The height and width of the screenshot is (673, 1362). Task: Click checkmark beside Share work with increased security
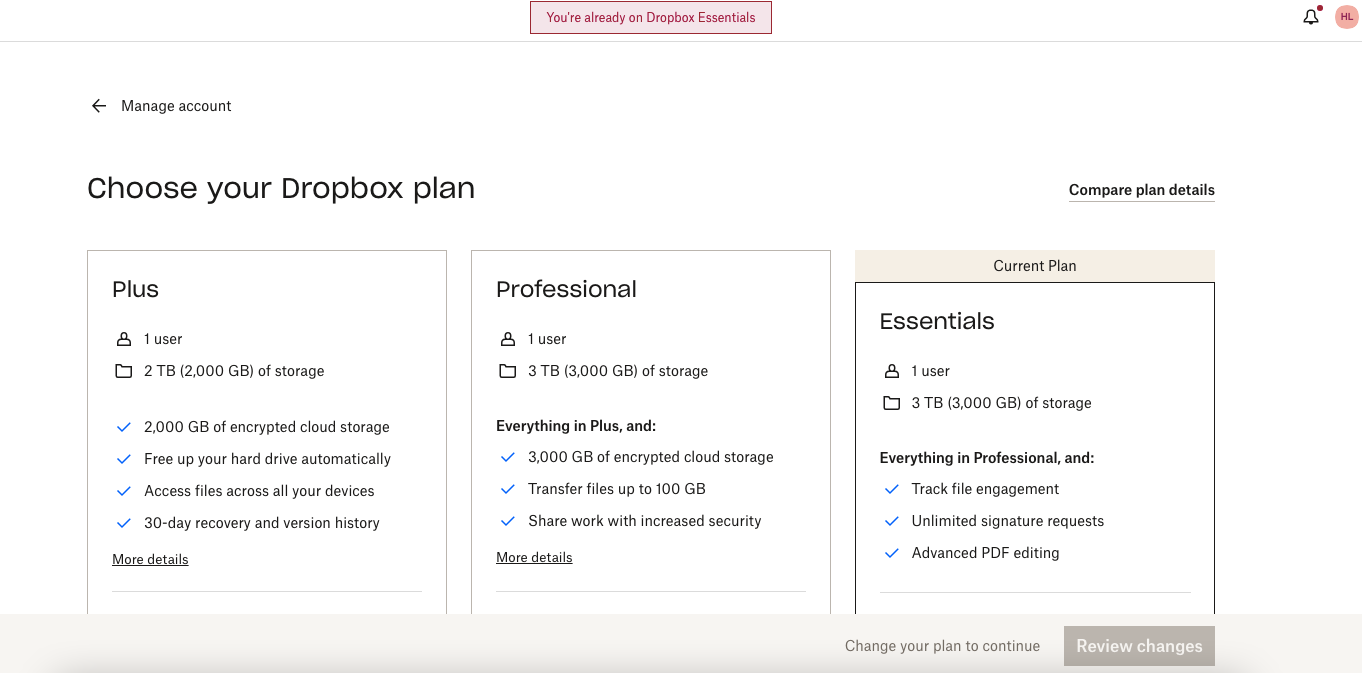[508, 521]
